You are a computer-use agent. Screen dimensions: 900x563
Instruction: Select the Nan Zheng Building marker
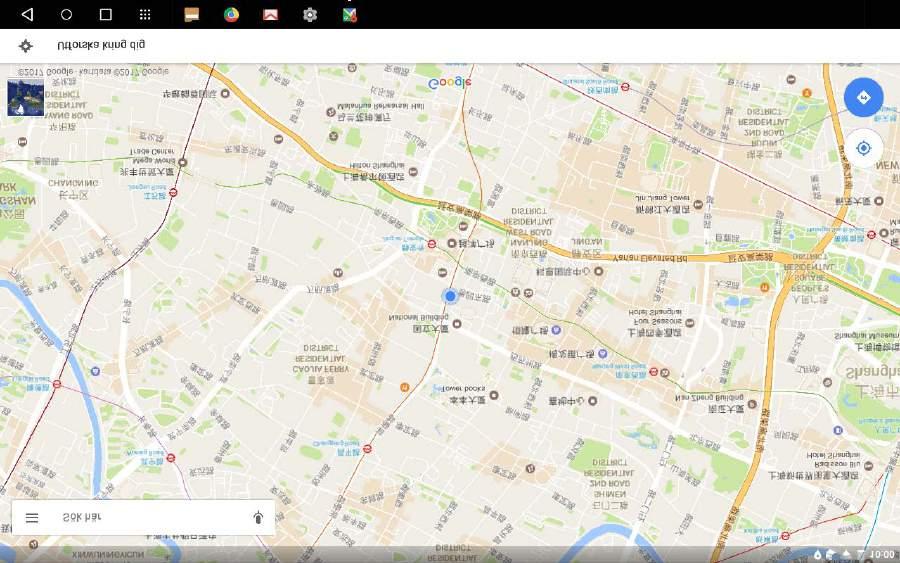[x=752, y=404]
